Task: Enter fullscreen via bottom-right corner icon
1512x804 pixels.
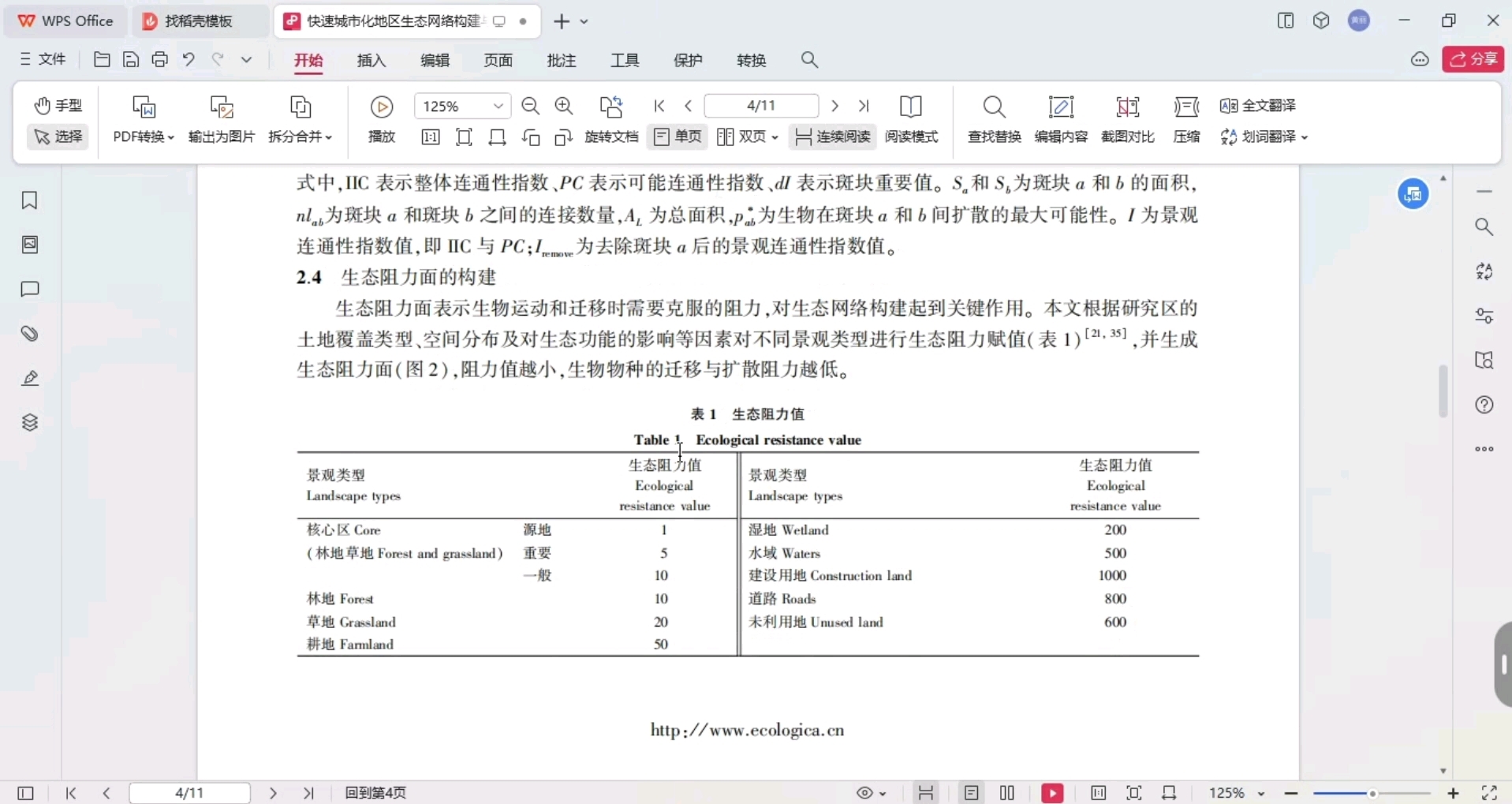Action: (x=1489, y=793)
